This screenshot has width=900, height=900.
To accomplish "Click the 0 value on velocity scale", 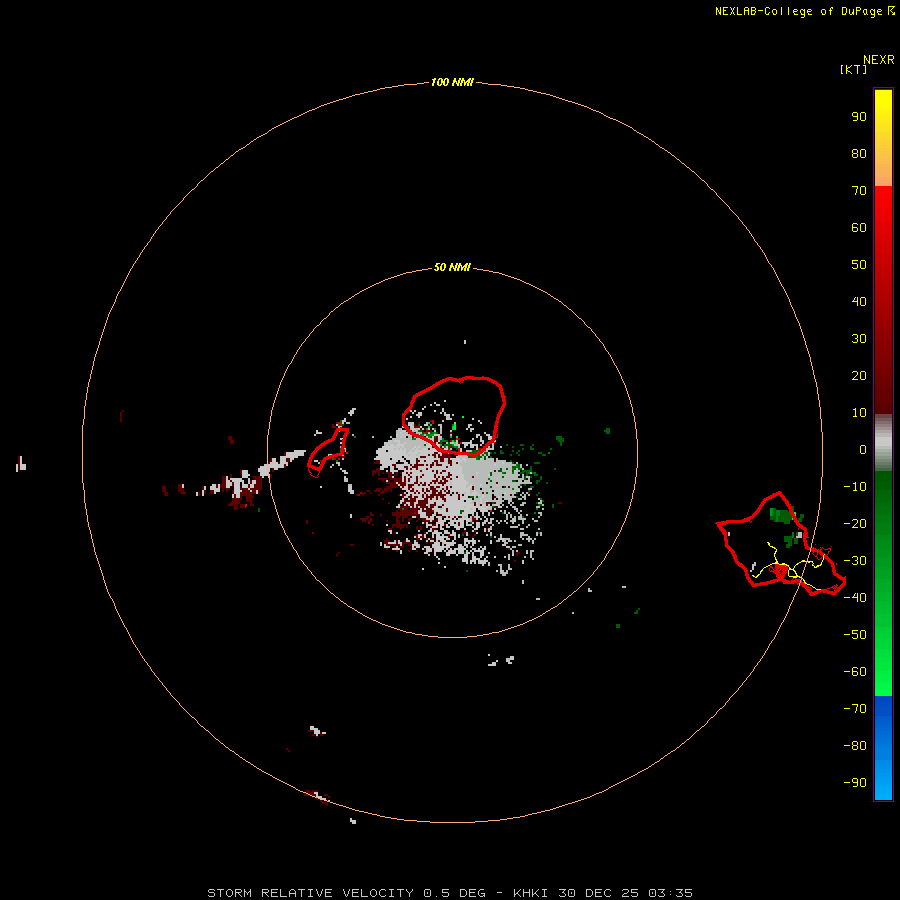I will (863, 449).
